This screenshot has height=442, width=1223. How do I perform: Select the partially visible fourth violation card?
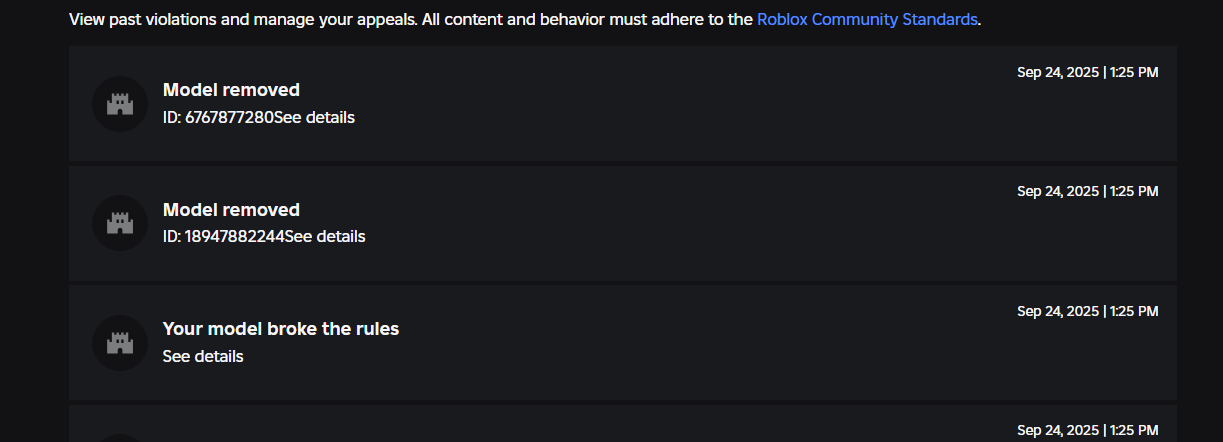(x=622, y=425)
